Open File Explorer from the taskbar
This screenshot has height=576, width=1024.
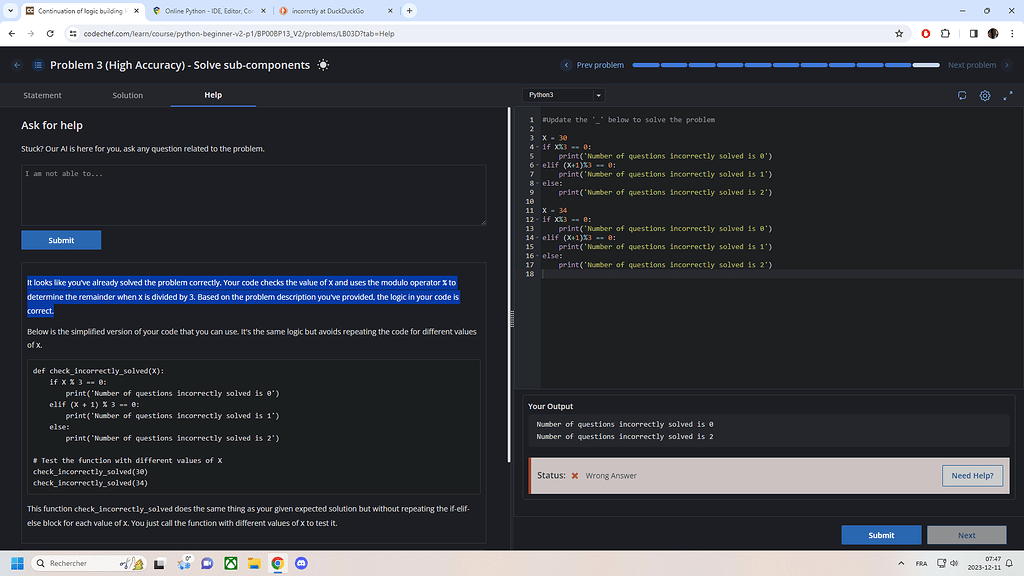coord(253,564)
